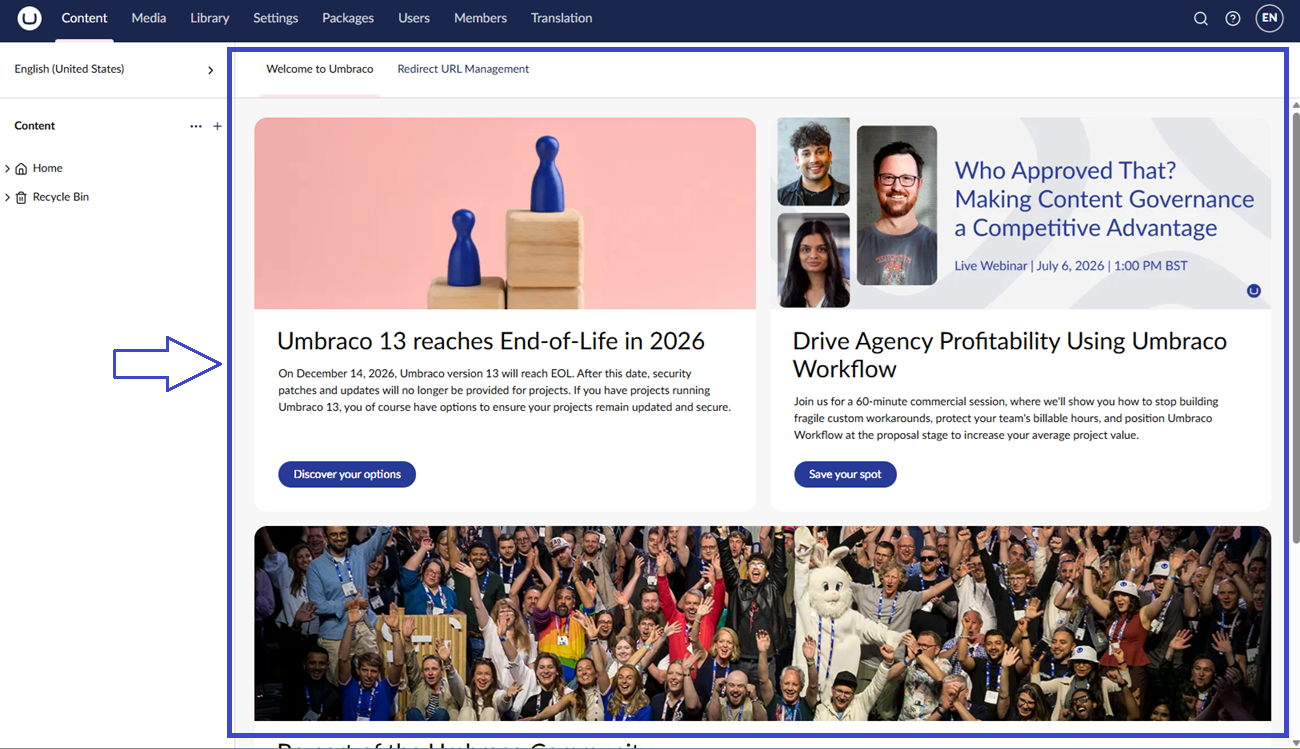The width and height of the screenshot is (1300, 749).
Task: Open the search magnifier icon
Action: pos(1201,18)
